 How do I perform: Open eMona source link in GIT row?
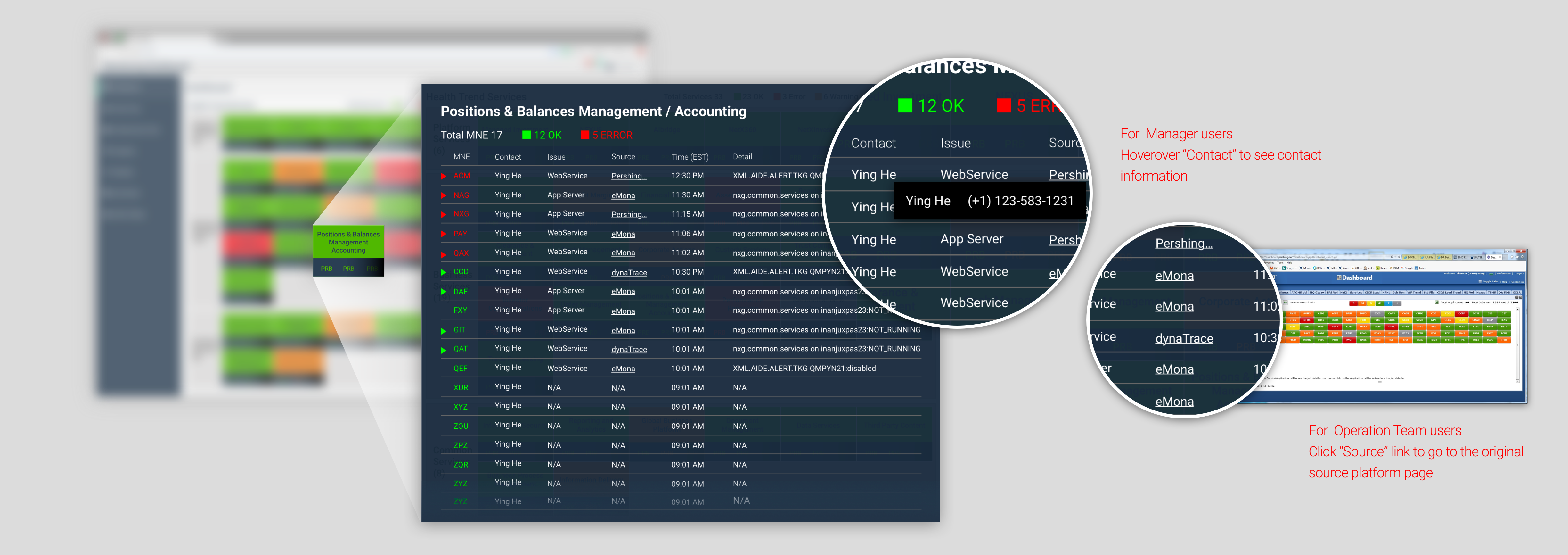tap(623, 331)
